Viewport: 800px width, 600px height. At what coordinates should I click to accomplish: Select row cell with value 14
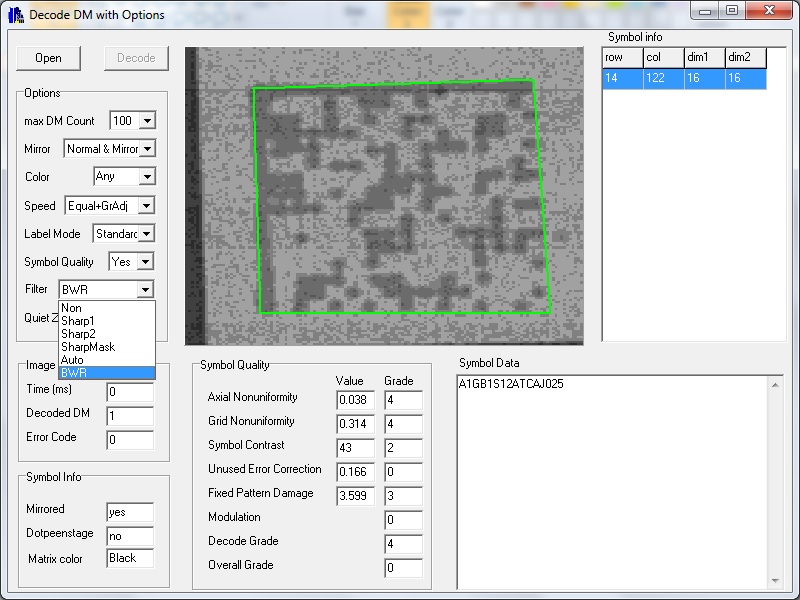(622, 79)
